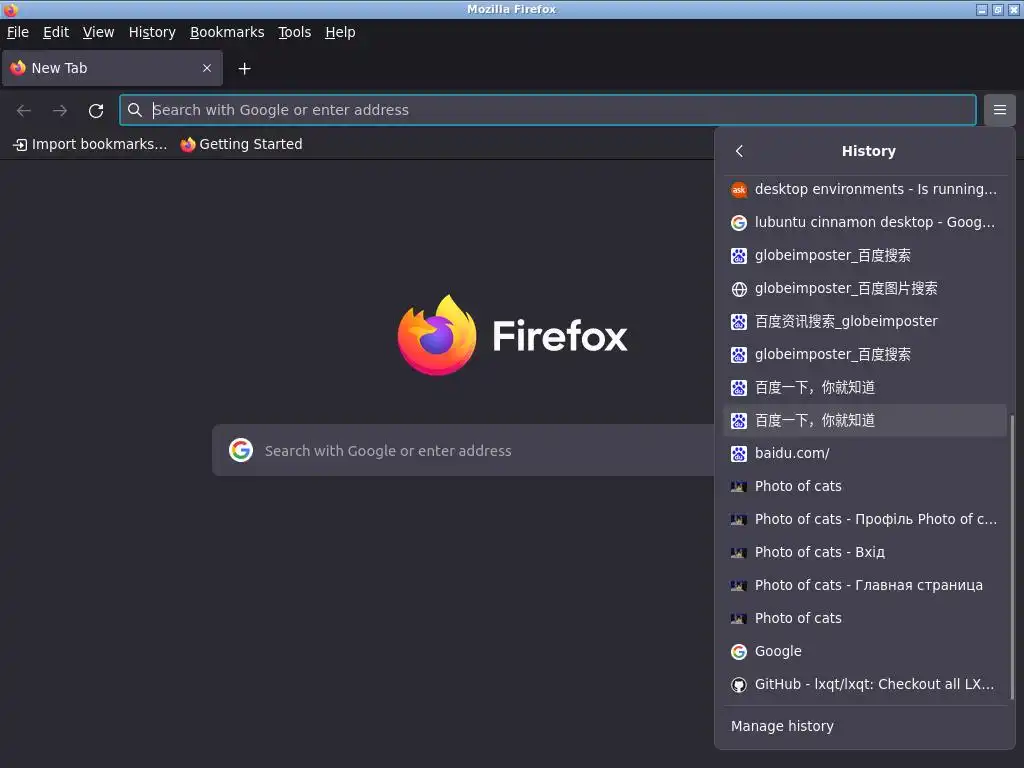Open the Help menu
This screenshot has height=768, width=1024.
(x=340, y=32)
